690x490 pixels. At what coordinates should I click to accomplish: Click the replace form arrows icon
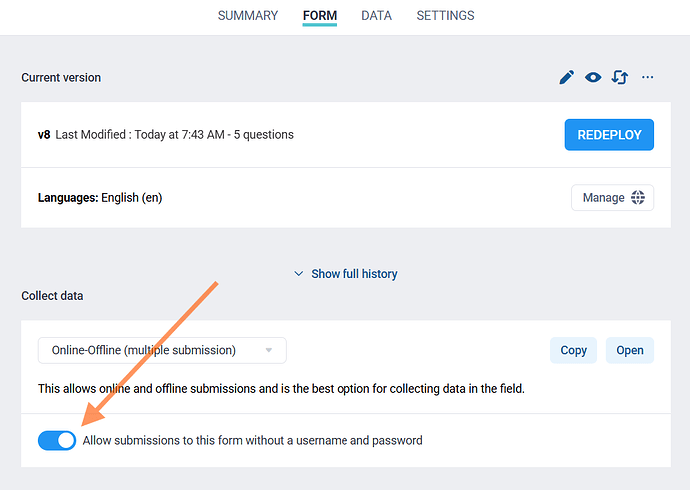click(x=620, y=77)
